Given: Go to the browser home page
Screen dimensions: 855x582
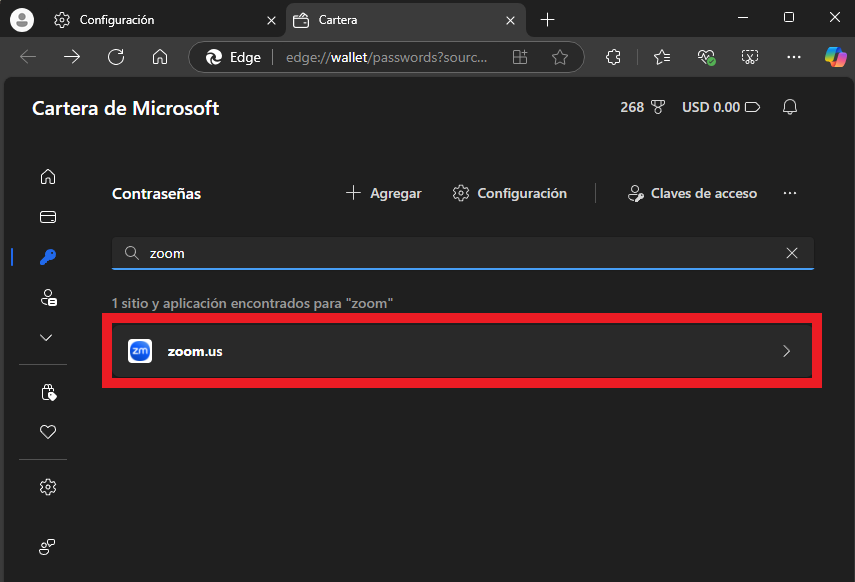Looking at the screenshot, I should [x=160, y=57].
